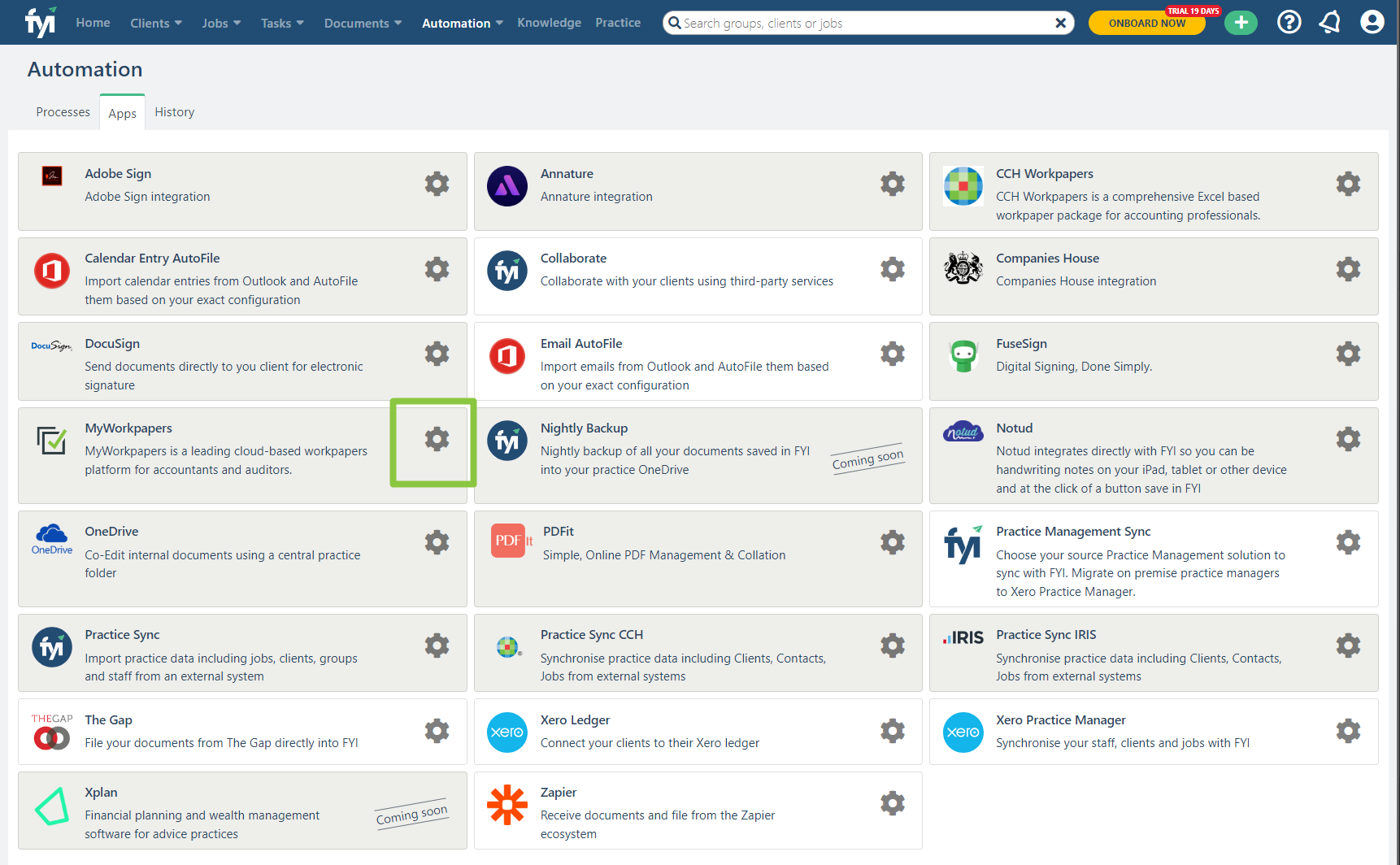1400x865 pixels.
Task: Open Notud settings gear
Action: pyautogui.click(x=1348, y=439)
